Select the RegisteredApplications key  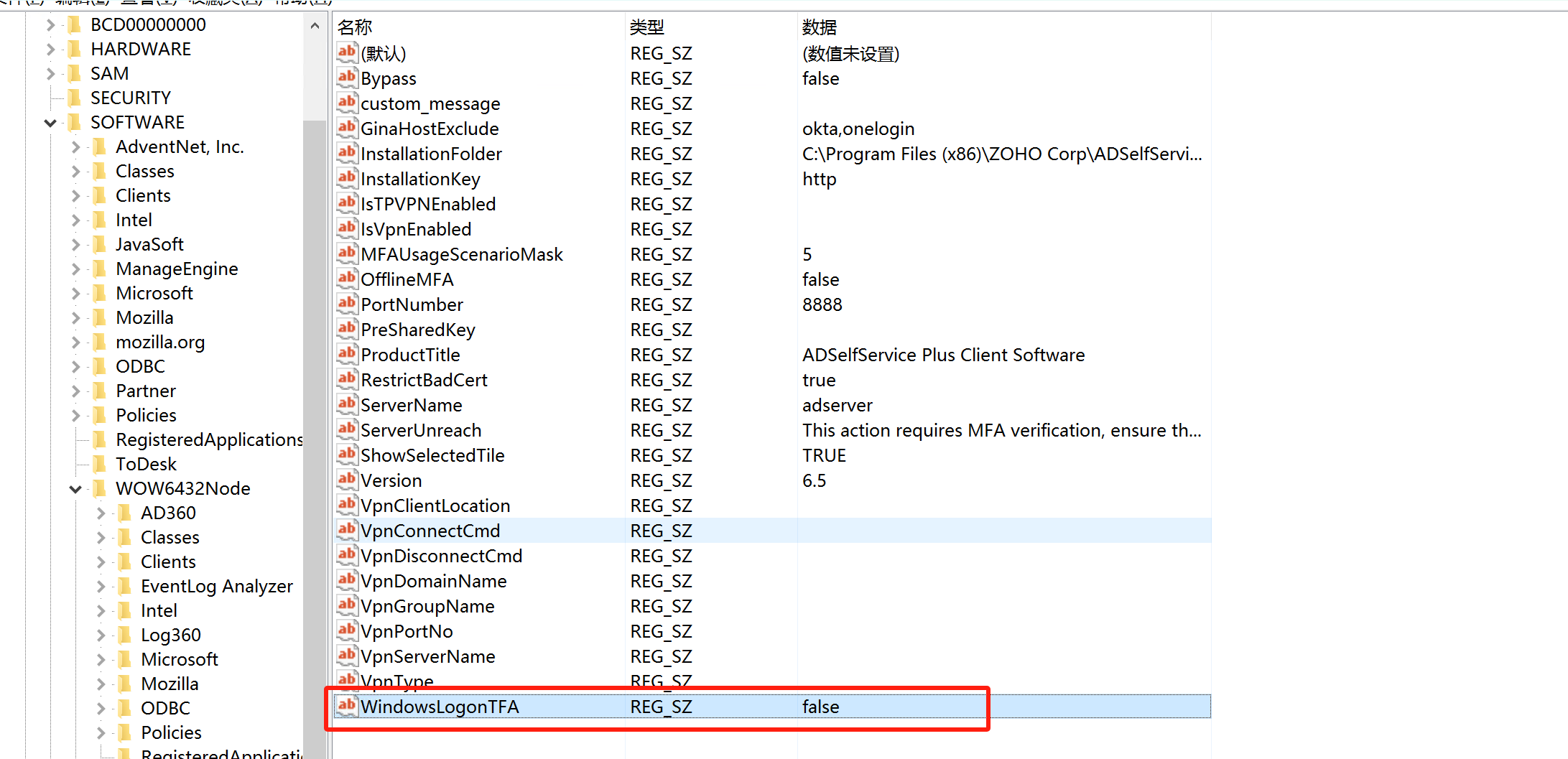208,439
